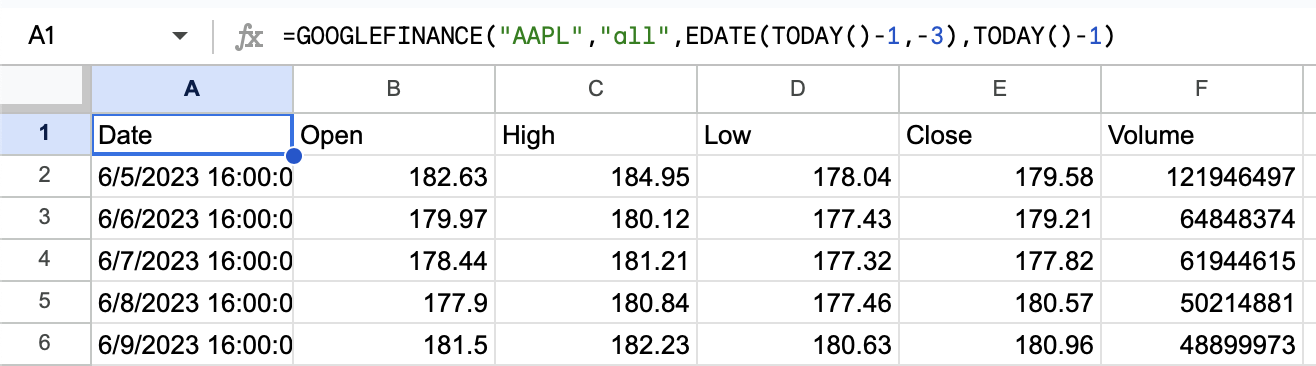Click Low value 180.63

(798, 345)
